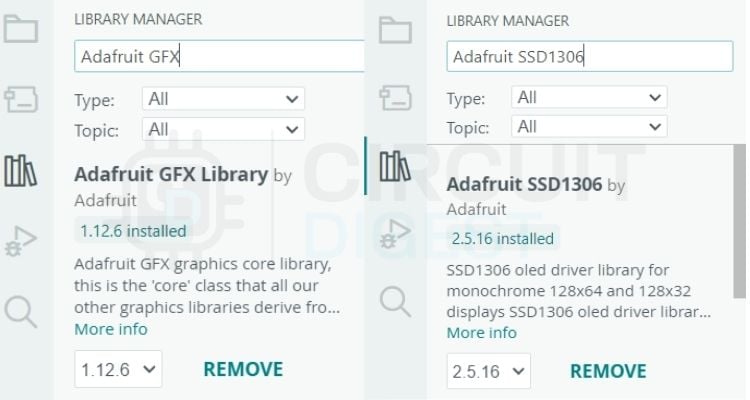750x400 pixels.
Task: Open Search magnifier icon in left panel
Action: tap(21, 311)
